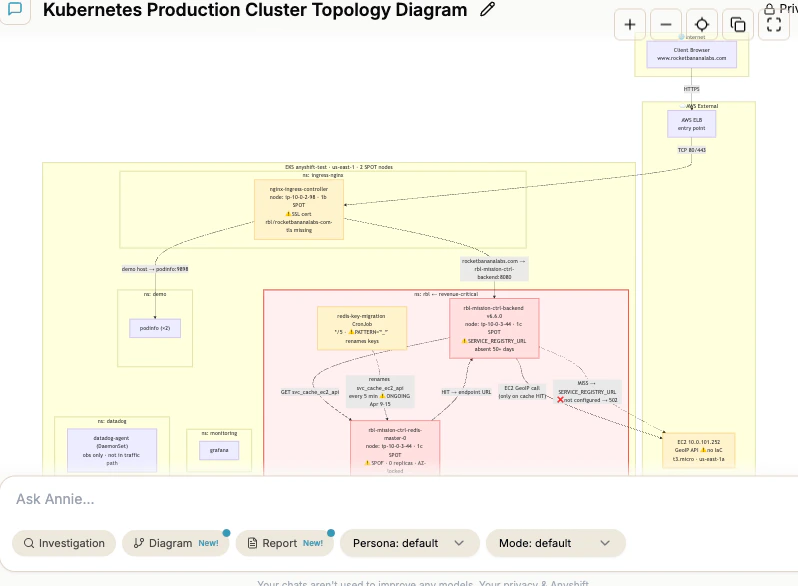
Task: Click 'ns: datadog' namespace label
Action: 112,421
